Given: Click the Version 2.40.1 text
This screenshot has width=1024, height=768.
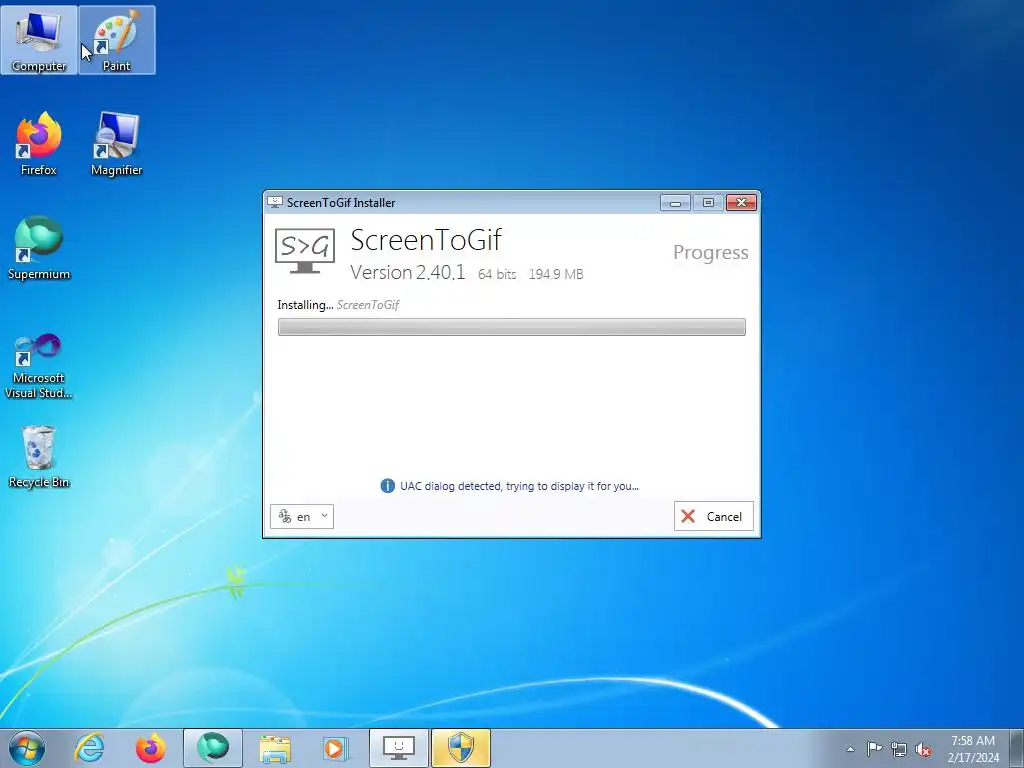Looking at the screenshot, I should click(408, 272).
